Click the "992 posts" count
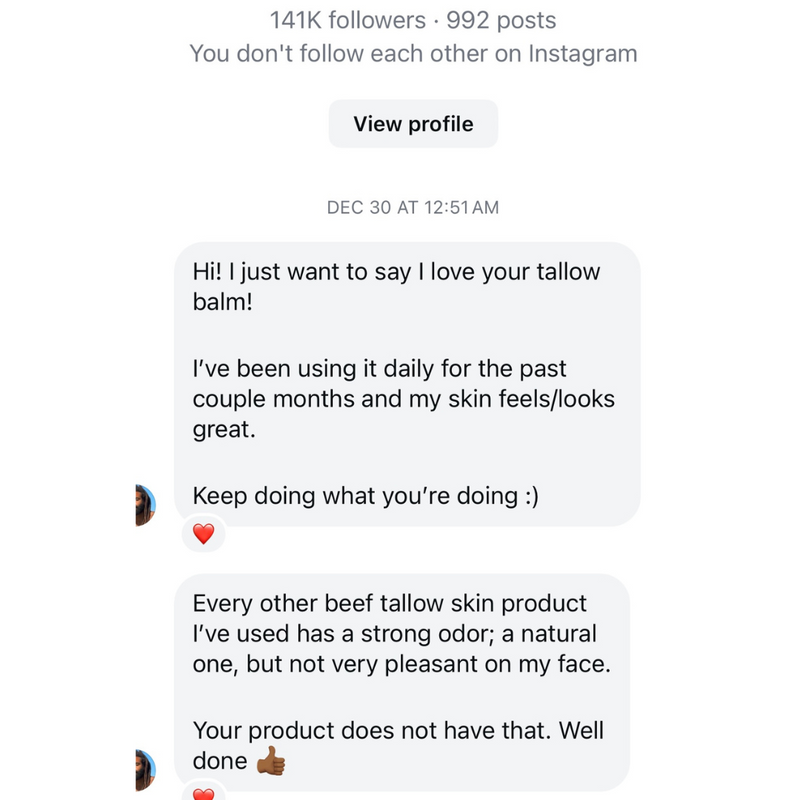Image resolution: width=800 pixels, height=800 pixels. coord(501,20)
